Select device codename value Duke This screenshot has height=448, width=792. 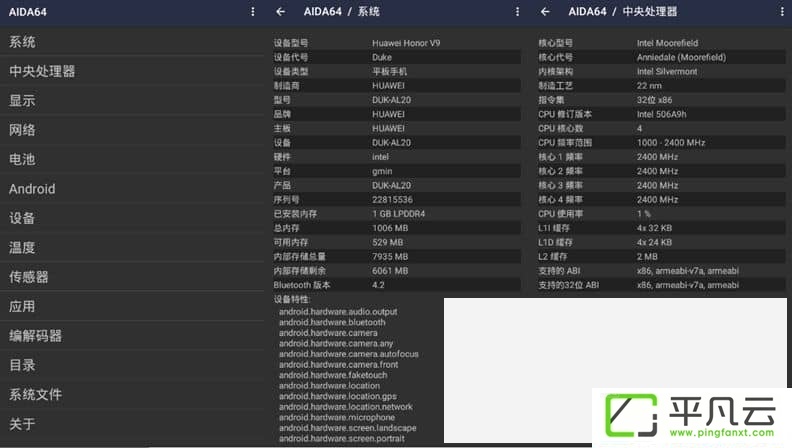(x=382, y=57)
